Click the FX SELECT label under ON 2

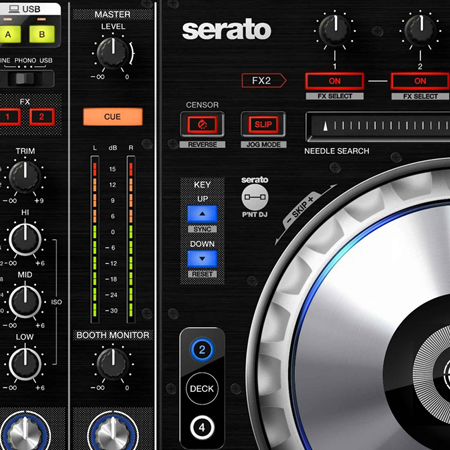coord(420,96)
